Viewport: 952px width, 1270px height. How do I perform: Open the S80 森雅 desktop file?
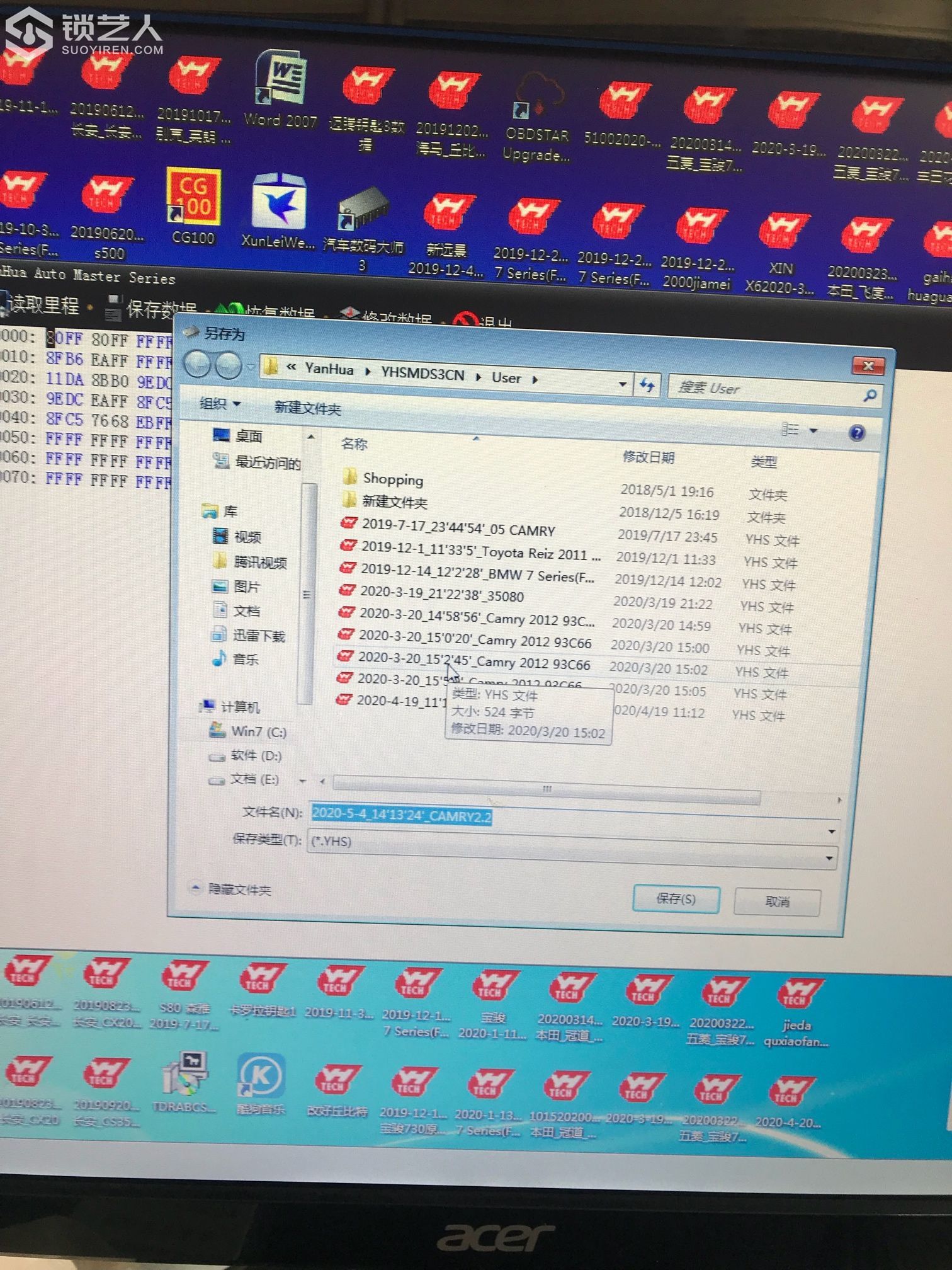(183, 995)
